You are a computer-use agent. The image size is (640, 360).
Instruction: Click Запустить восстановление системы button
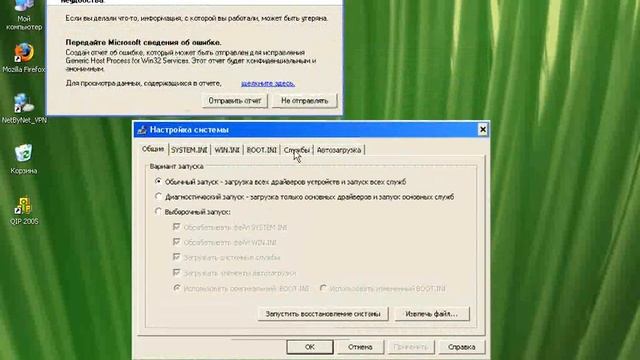pyautogui.click(x=323, y=314)
